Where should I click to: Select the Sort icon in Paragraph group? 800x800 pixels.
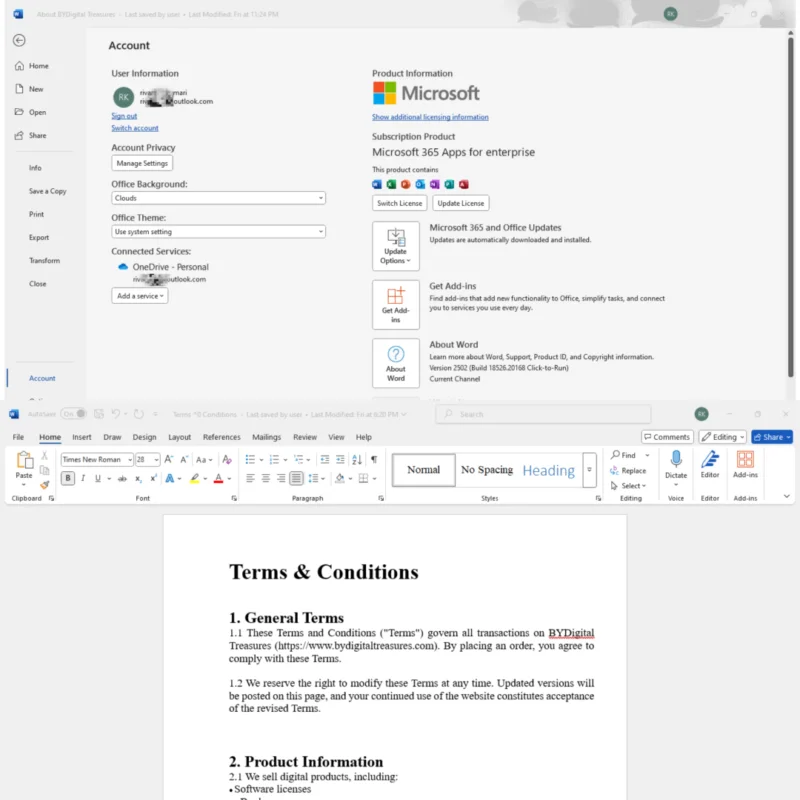click(357, 461)
